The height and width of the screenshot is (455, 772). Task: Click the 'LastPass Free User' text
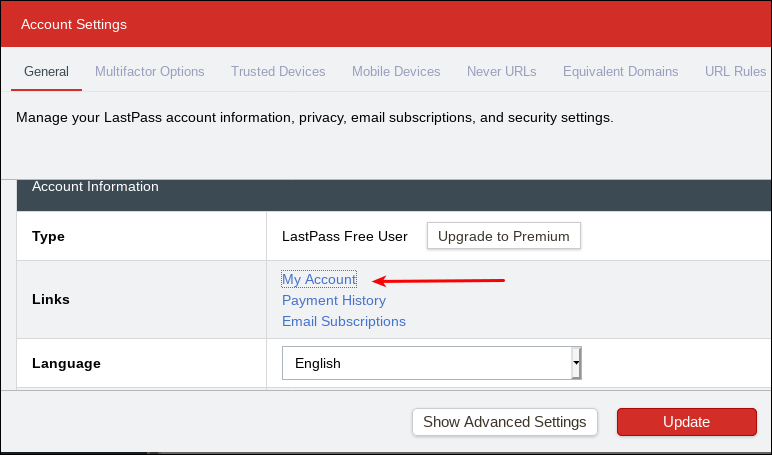point(345,236)
